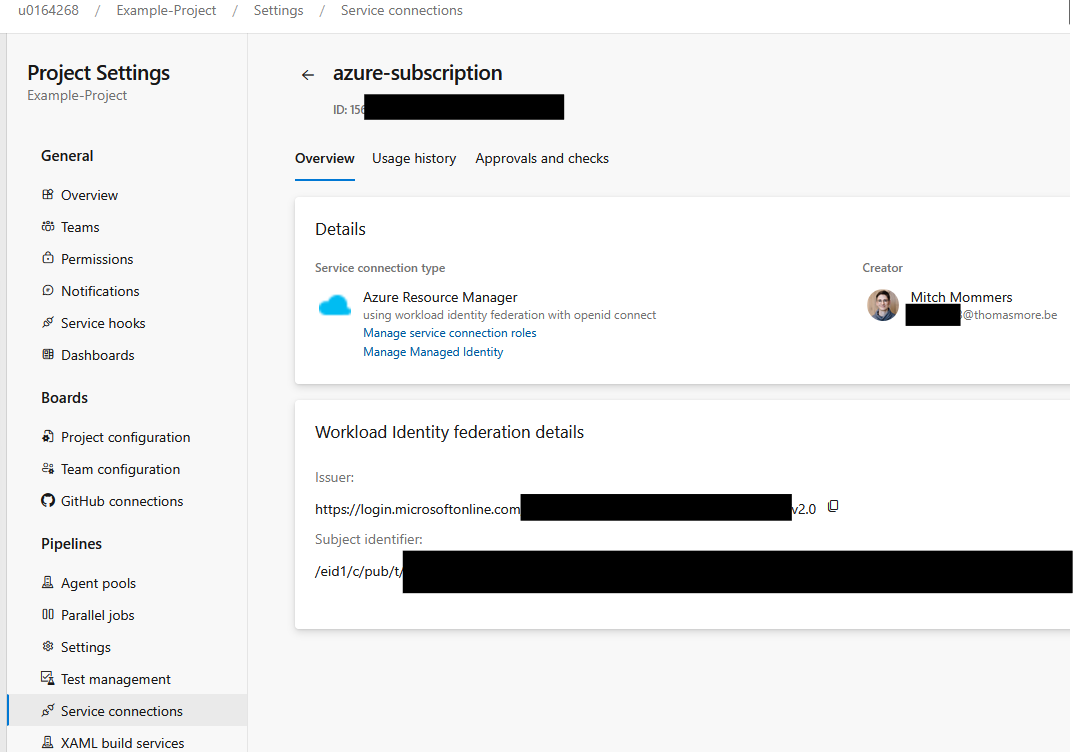Click the GitHub logo icon

tap(47, 500)
